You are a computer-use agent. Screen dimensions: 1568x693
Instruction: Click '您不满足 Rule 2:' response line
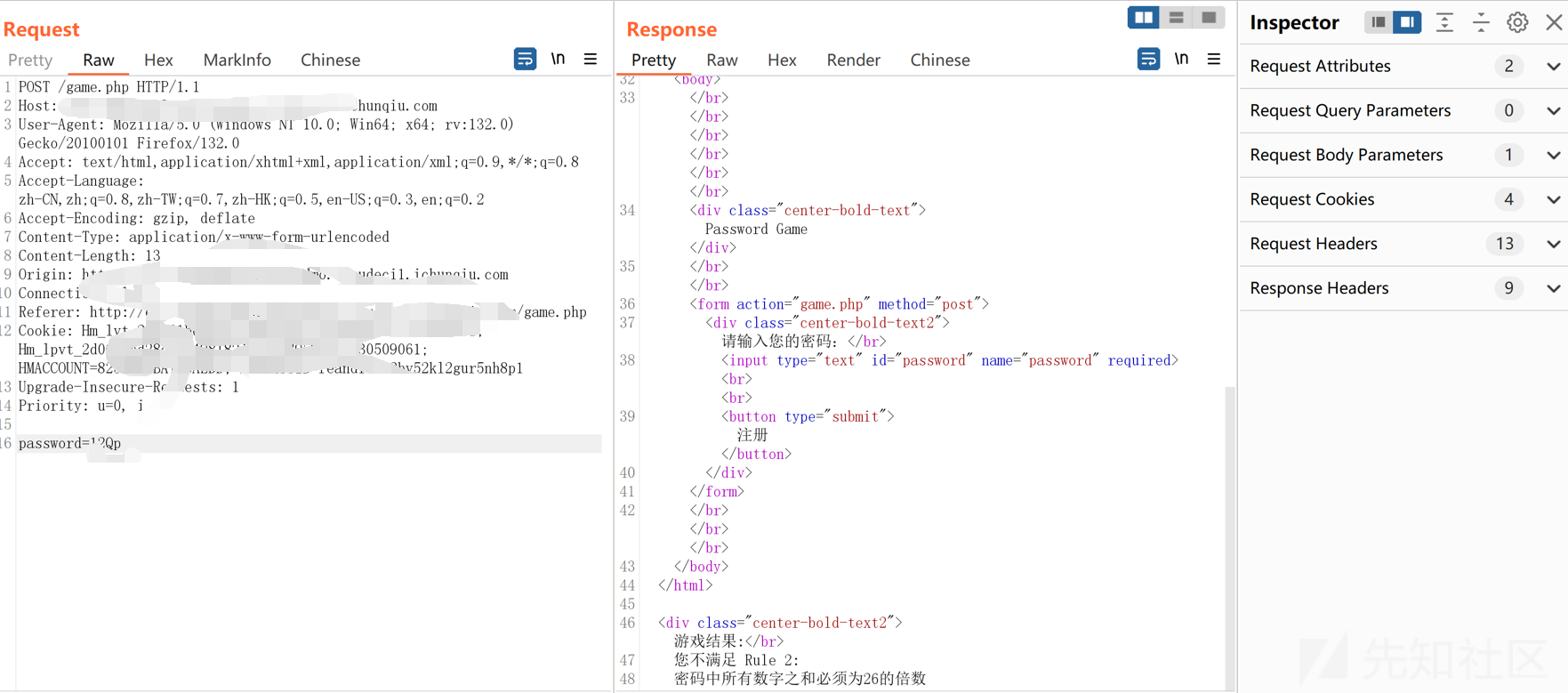736,660
